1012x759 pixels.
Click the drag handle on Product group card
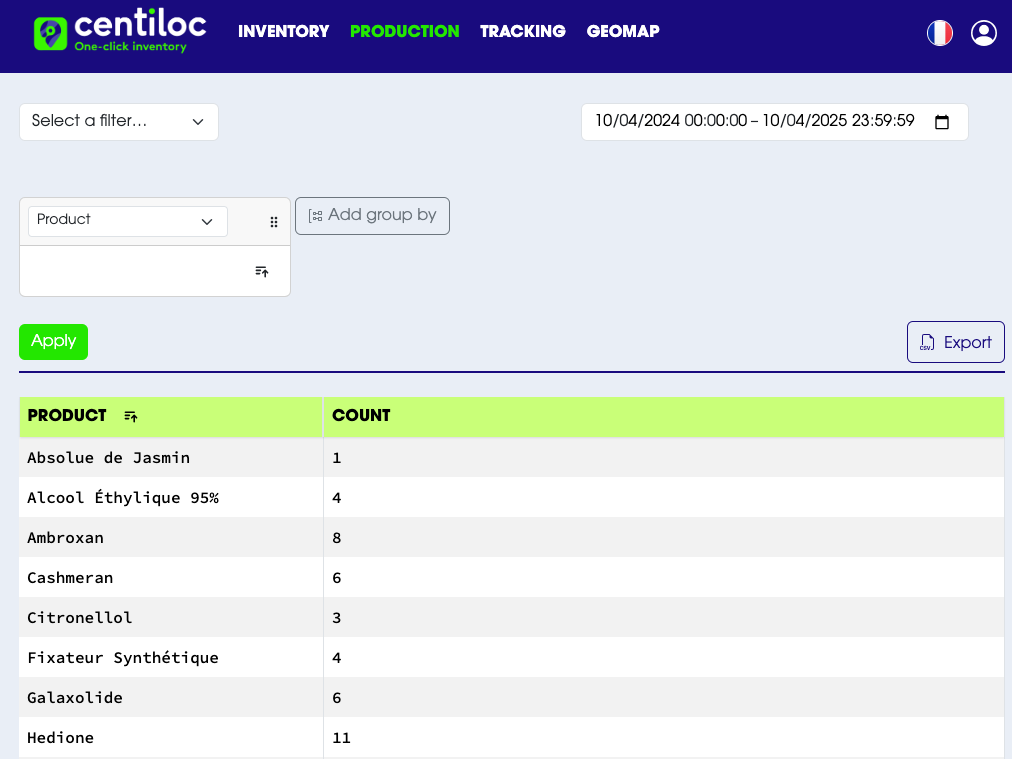(274, 222)
